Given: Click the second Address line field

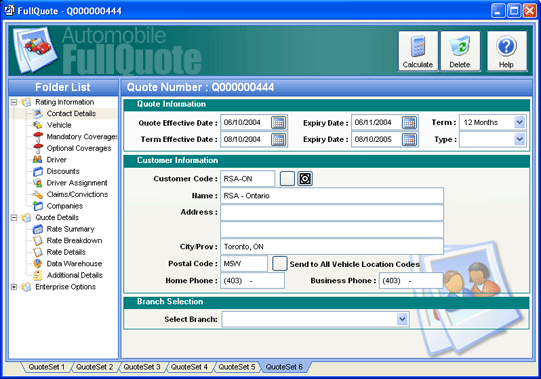Looking at the screenshot, I should point(332,230).
